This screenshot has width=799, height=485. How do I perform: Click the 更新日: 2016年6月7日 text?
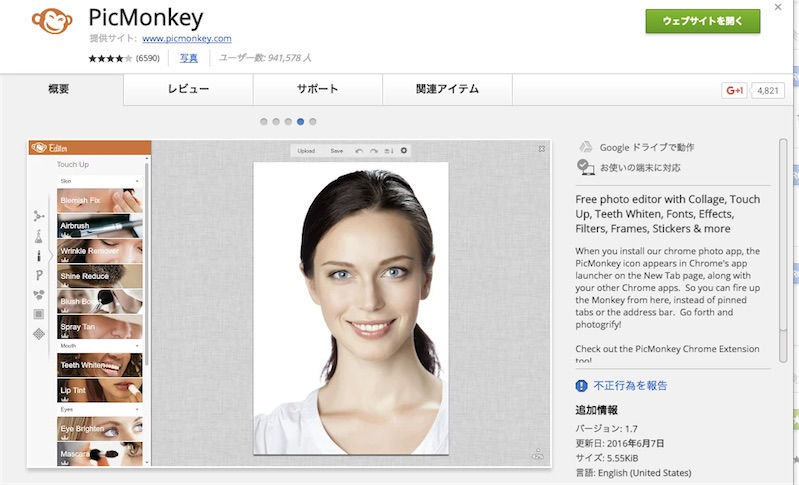pyautogui.click(x=620, y=443)
